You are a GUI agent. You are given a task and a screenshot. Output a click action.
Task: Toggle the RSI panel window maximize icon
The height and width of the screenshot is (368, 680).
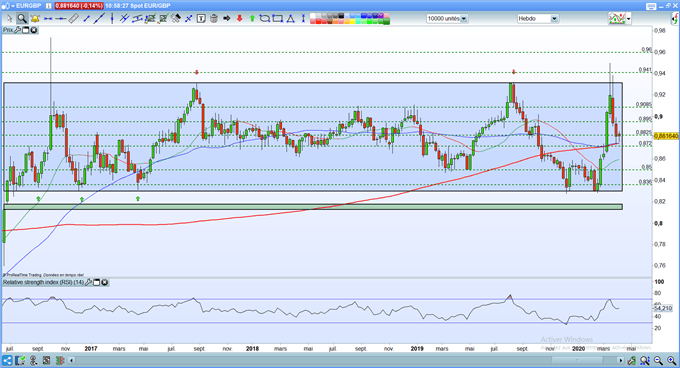tap(96, 283)
